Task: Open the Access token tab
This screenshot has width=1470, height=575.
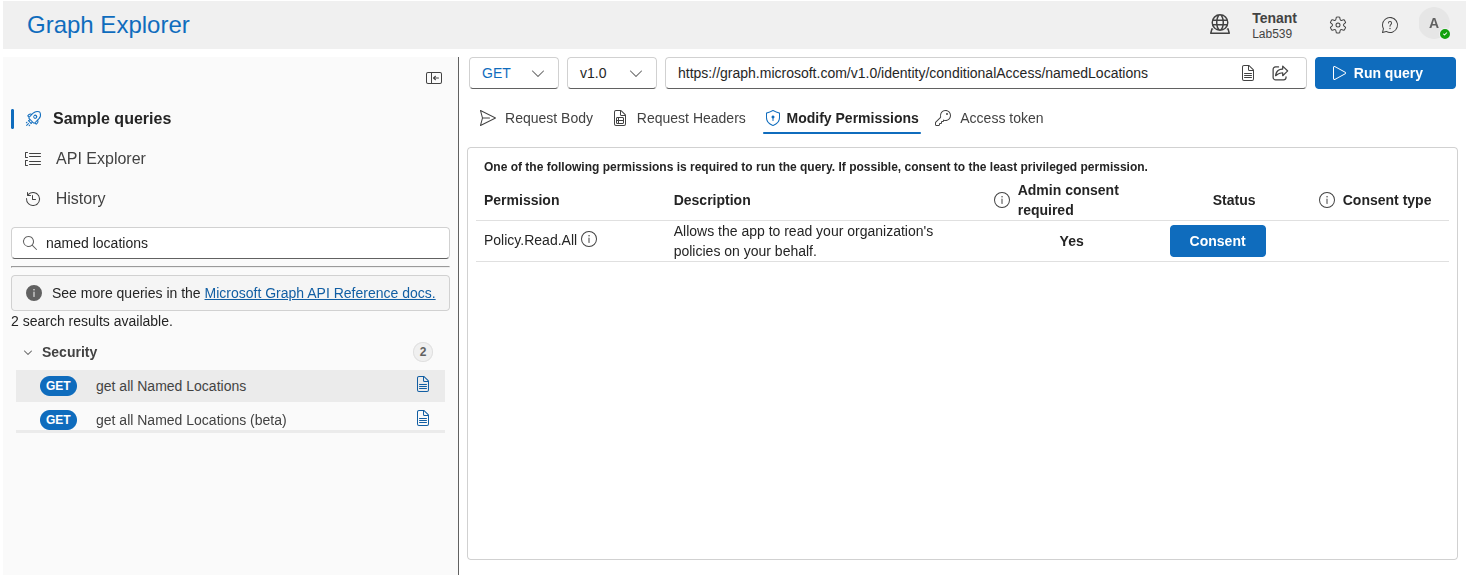Action: tap(989, 118)
